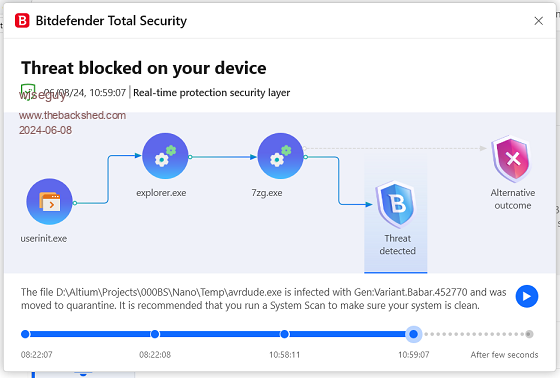Select the 7zg.exe process node
This screenshot has width=560, height=378.
[x=280, y=156]
